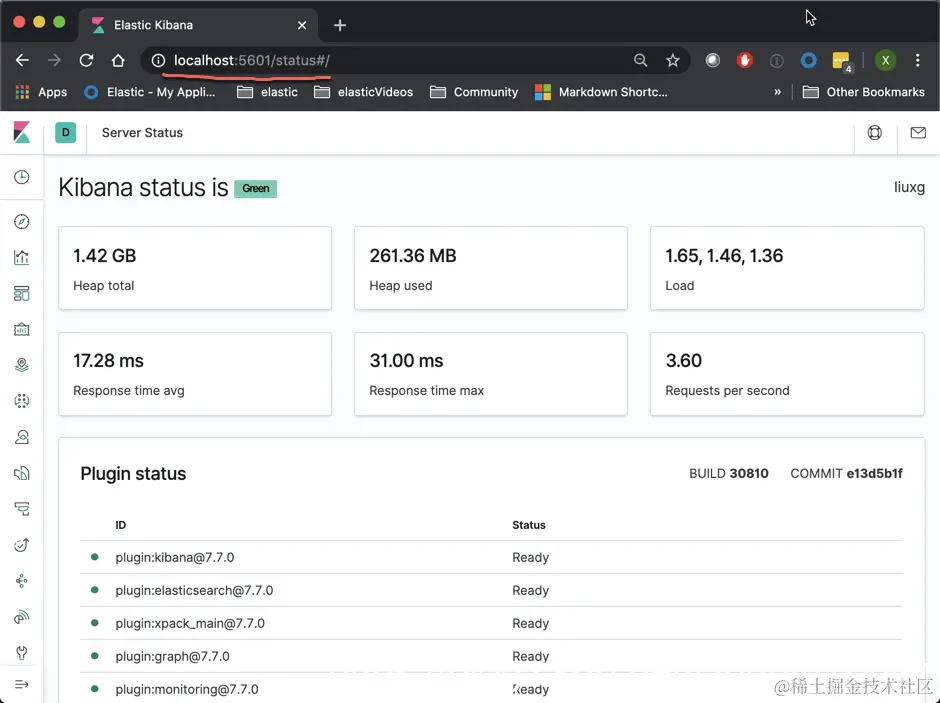
Task: Open the newsfeed mail icon
Action: [x=918, y=132]
